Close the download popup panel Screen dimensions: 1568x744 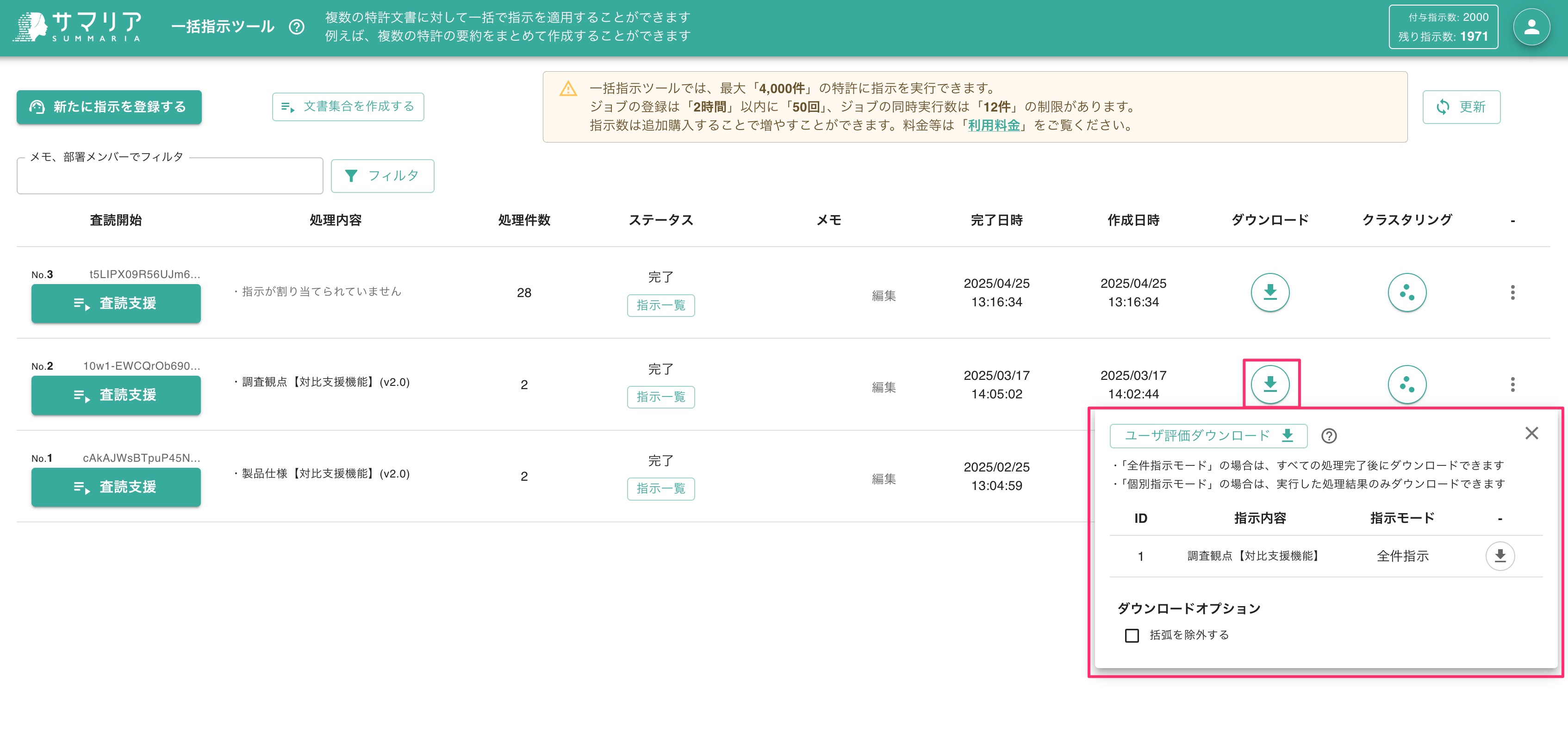coord(1531,433)
